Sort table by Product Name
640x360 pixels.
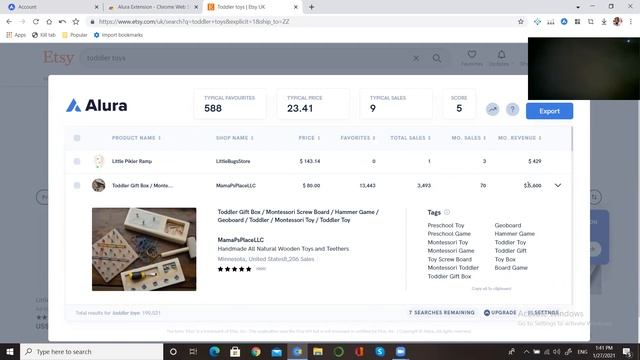point(136,138)
